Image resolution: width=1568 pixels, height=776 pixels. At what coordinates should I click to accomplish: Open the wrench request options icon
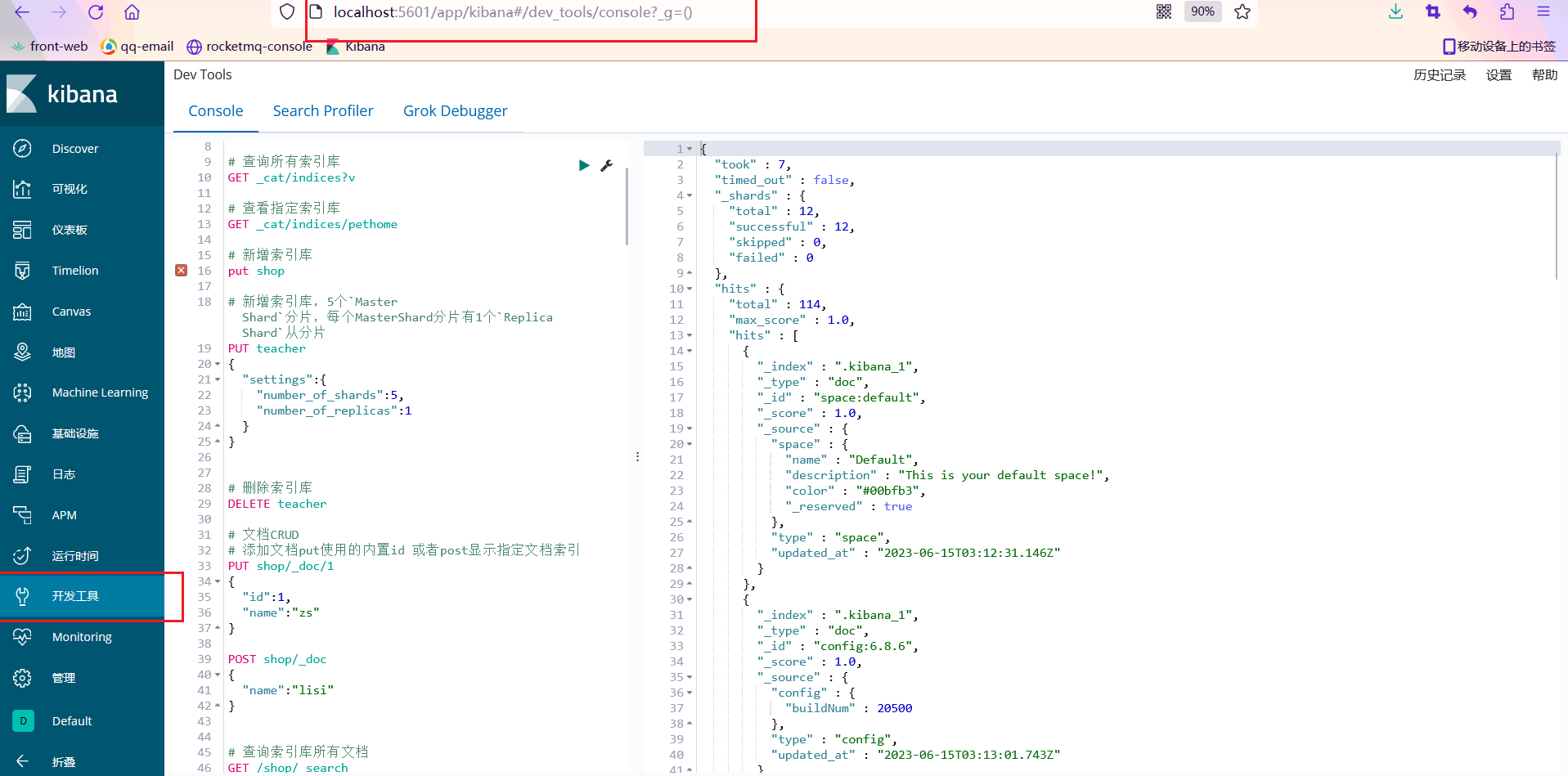click(606, 165)
